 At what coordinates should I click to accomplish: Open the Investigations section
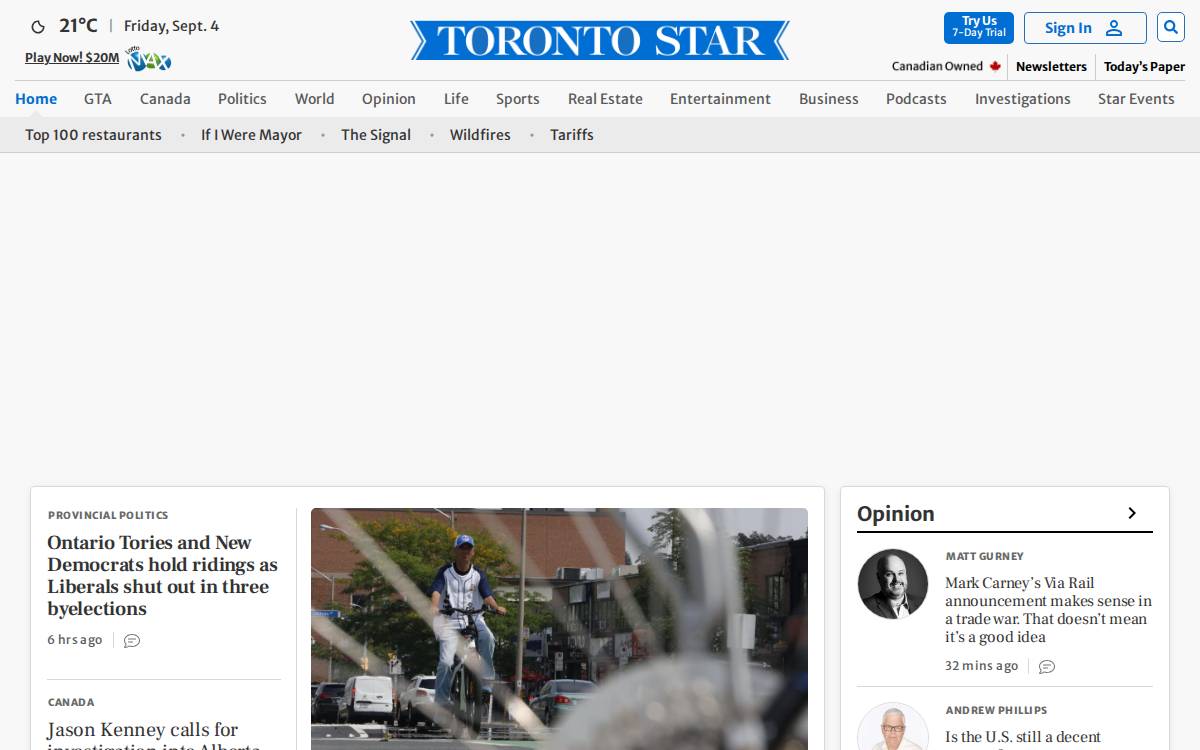click(1023, 99)
